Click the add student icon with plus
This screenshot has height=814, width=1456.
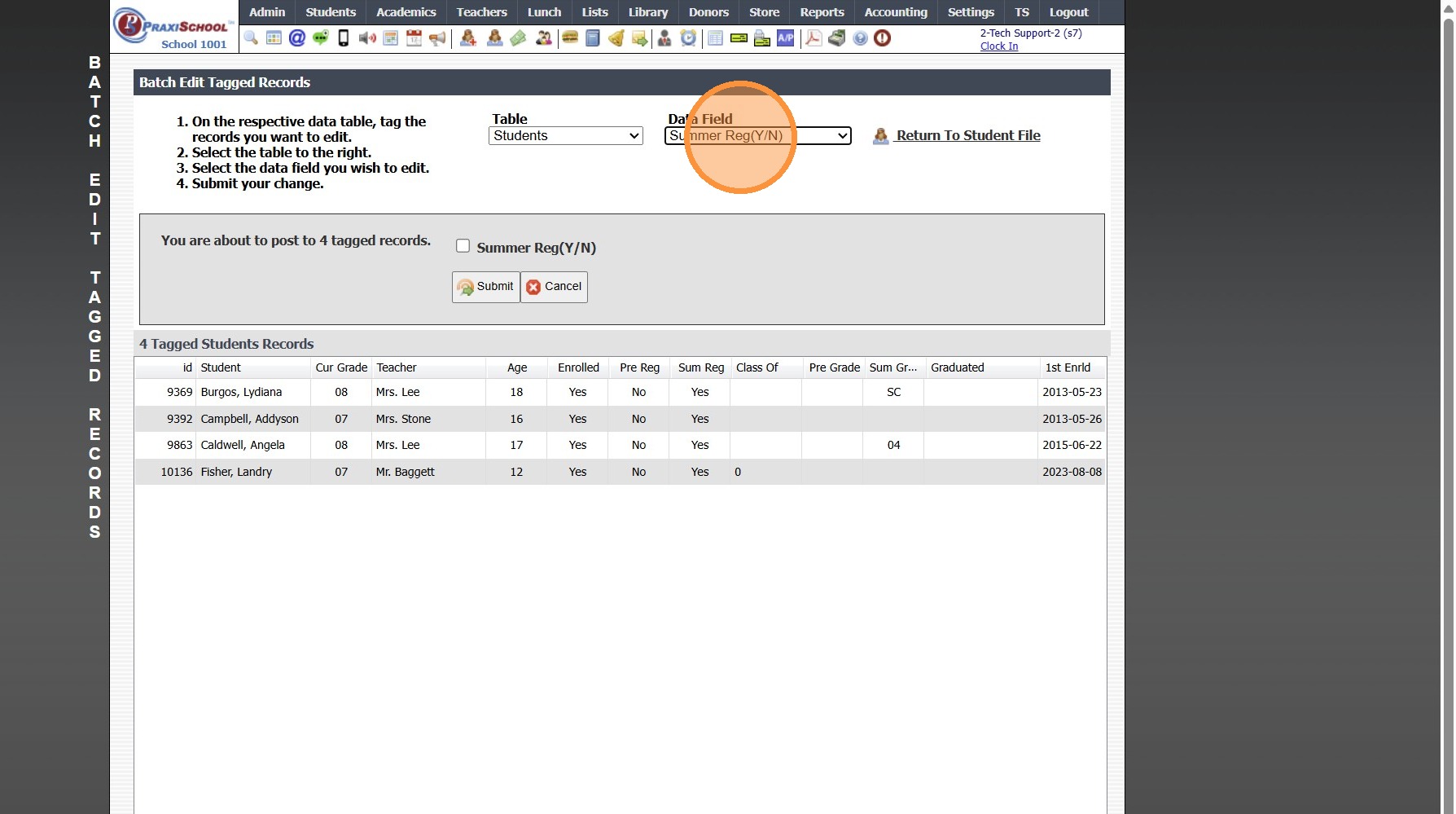tap(468, 38)
